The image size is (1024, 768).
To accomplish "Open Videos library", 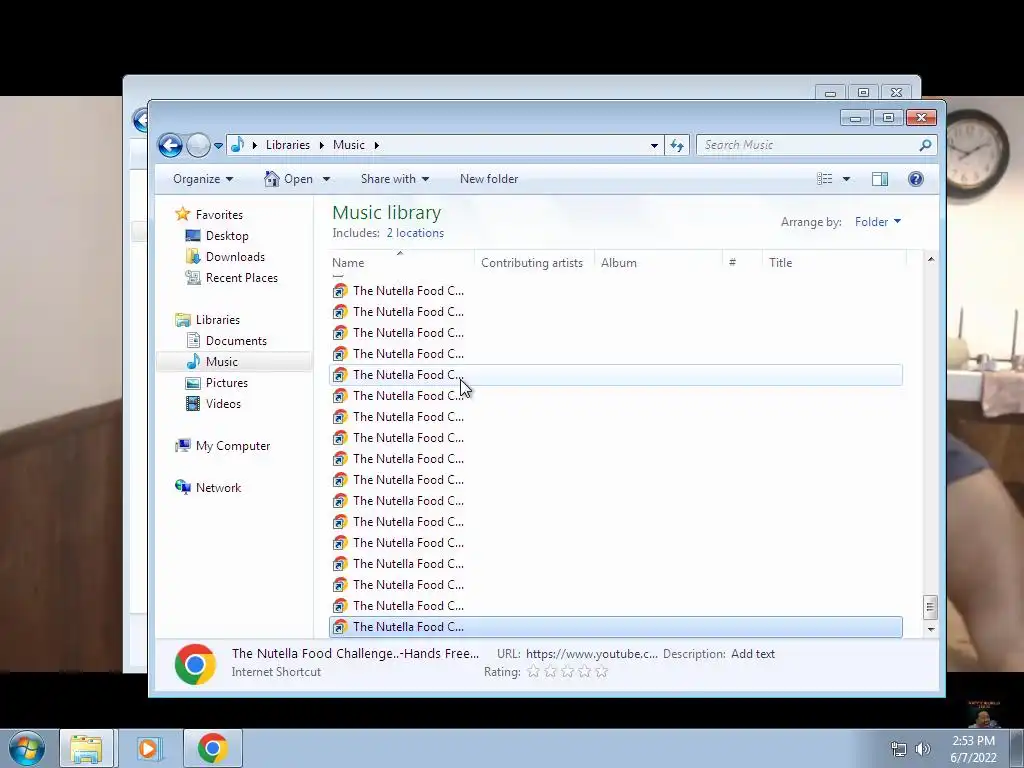I will [x=223, y=404].
